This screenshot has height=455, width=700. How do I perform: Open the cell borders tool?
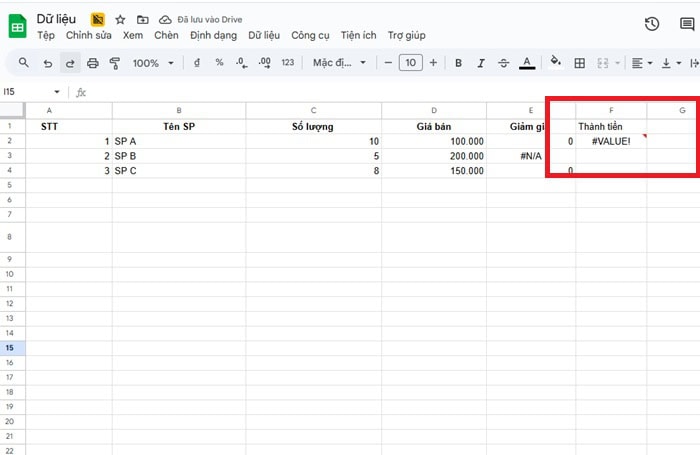(x=579, y=63)
